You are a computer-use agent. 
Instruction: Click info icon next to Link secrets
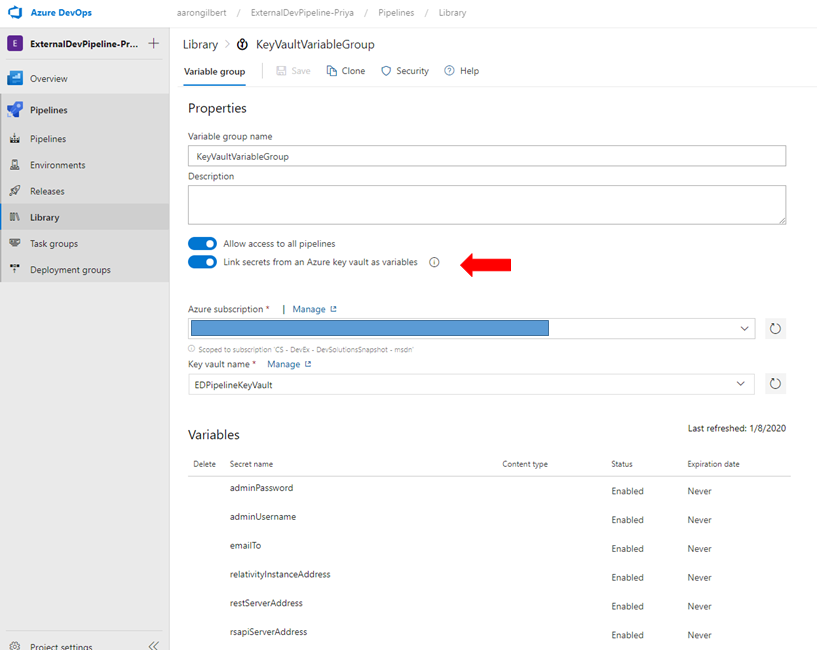pos(434,262)
